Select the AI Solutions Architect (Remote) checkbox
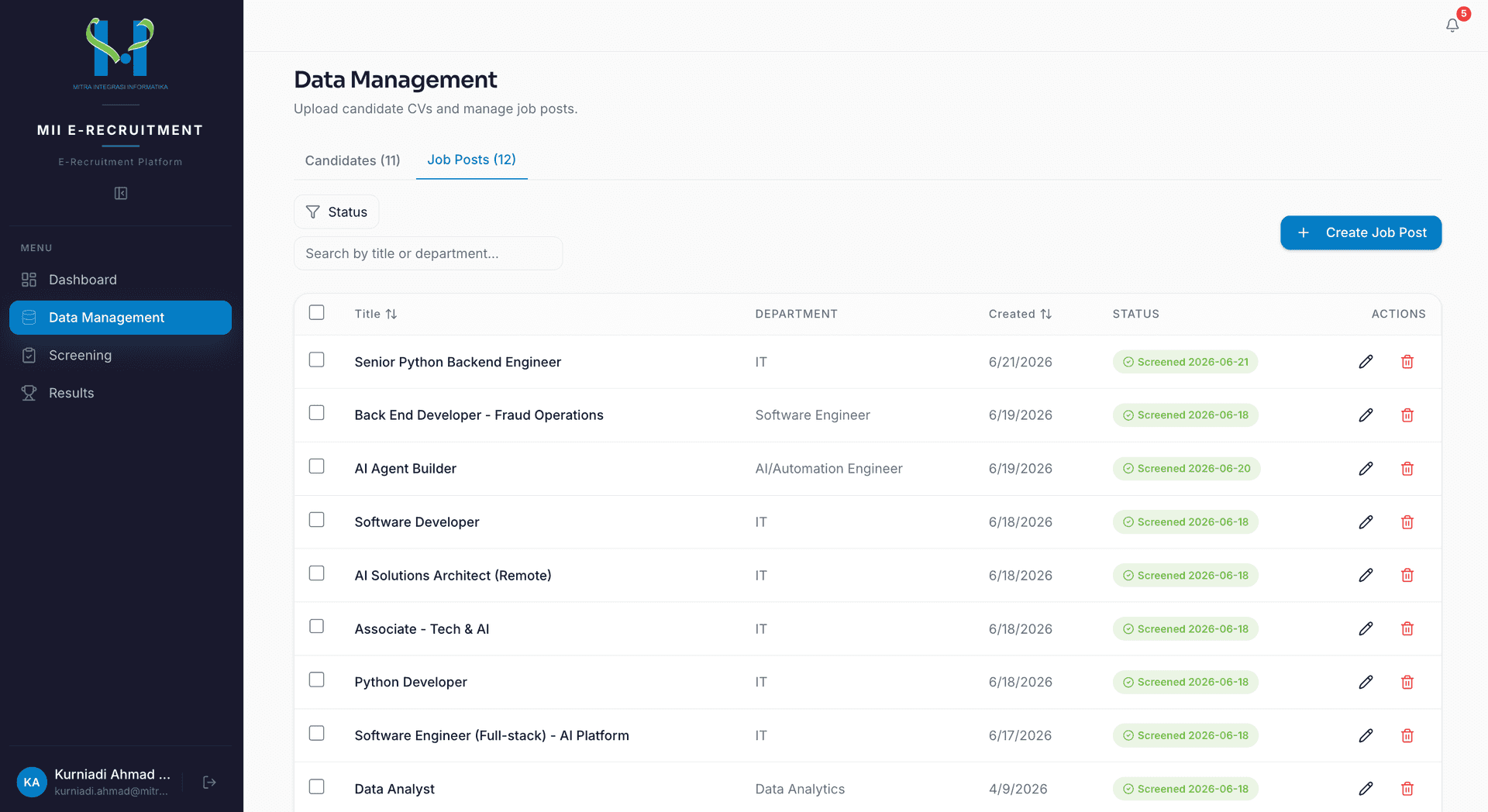Viewport: 1488px width, 812px height. 316,573
